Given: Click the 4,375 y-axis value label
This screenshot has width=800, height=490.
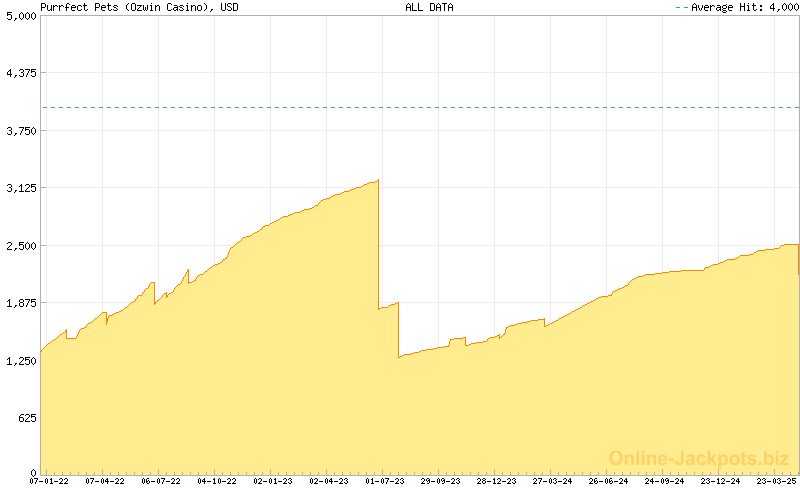Looking at the screenshot, I should pos(19,73).
